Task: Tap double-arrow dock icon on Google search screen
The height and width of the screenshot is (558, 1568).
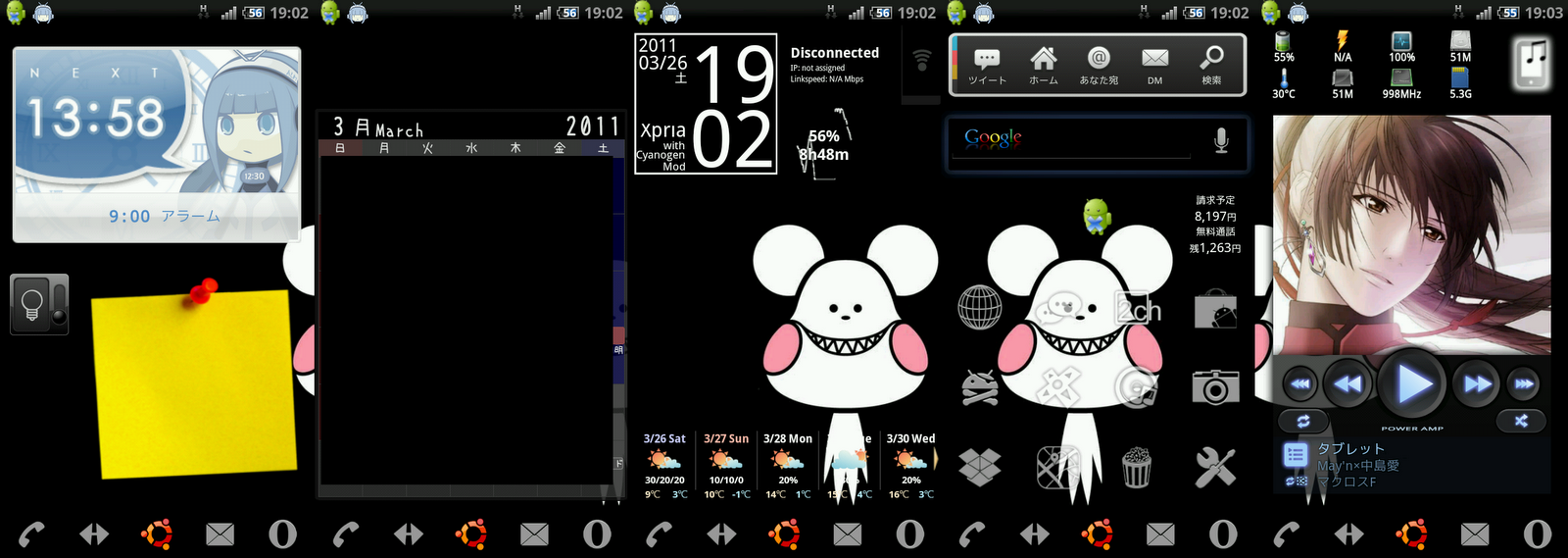Action: 1035,533
